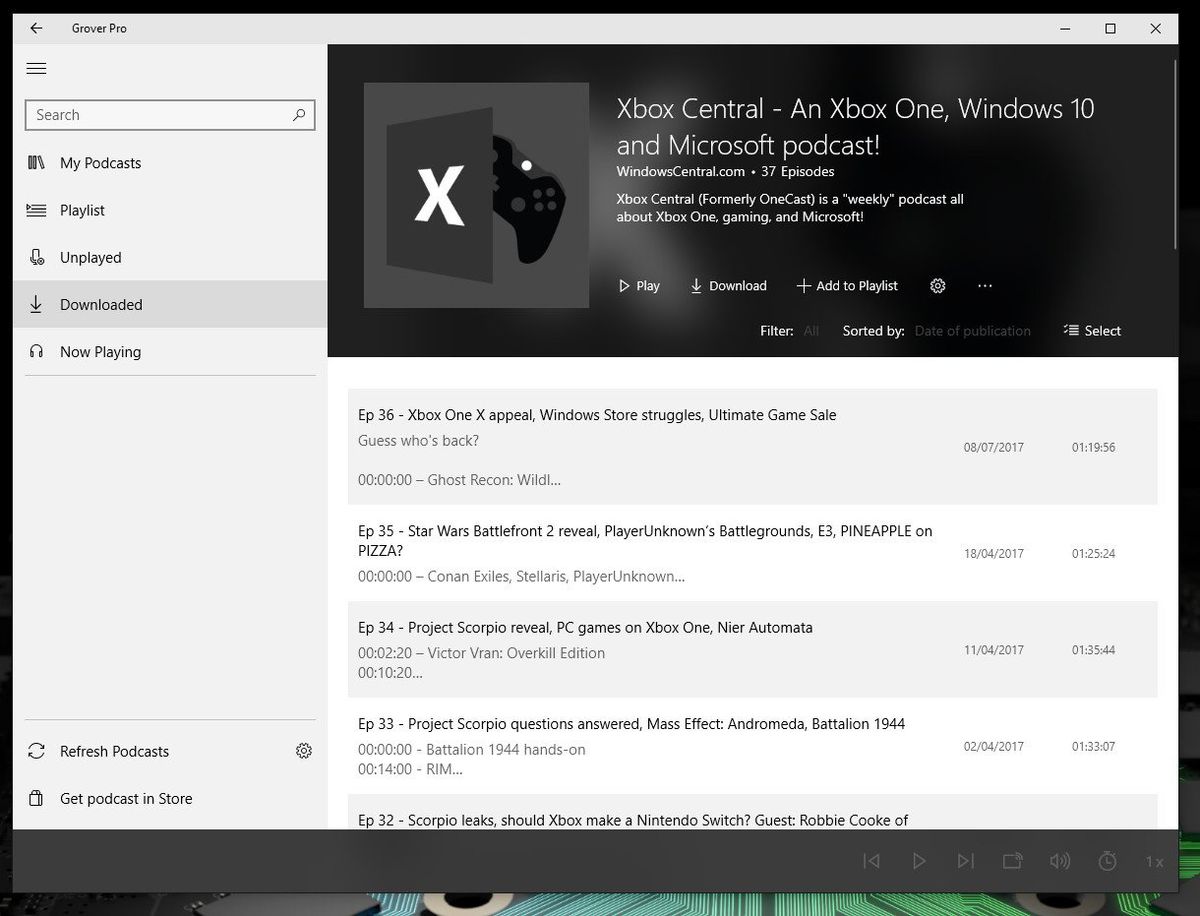Switch to My Podcasts in the sidebar
1200x916 pixels.
click(x=100, y=162)
